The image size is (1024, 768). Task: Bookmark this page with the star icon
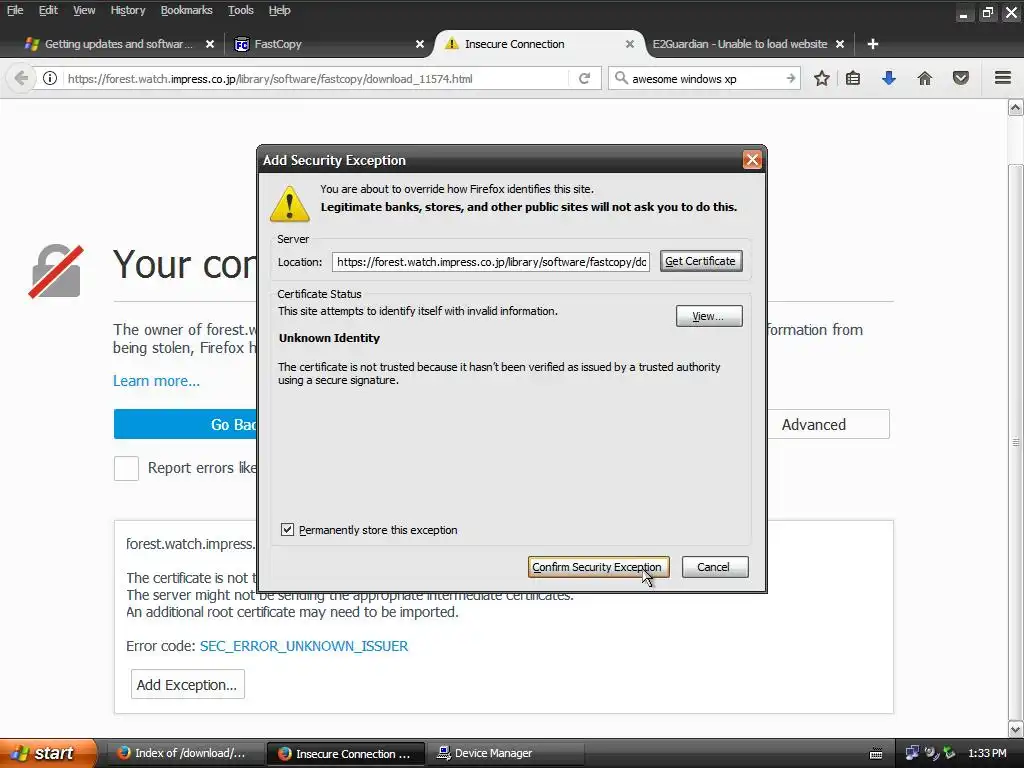coord(822,78)
